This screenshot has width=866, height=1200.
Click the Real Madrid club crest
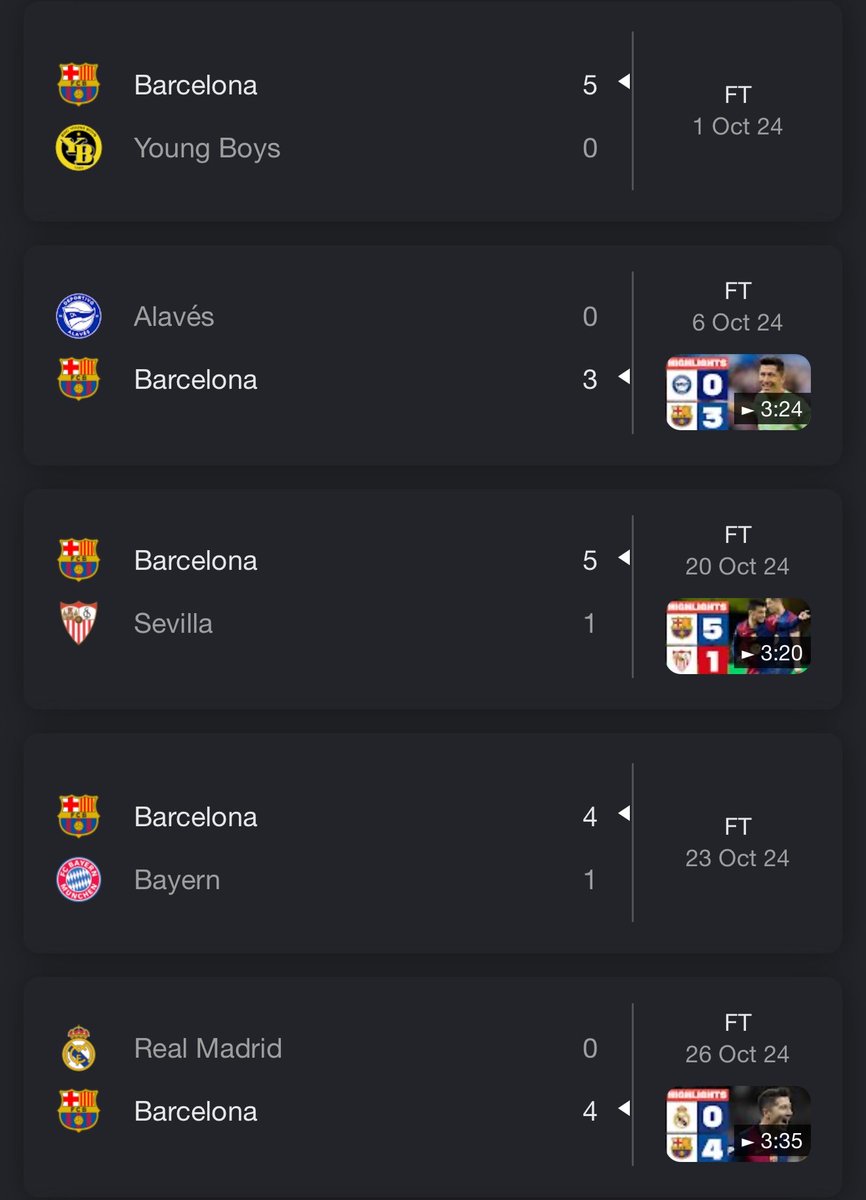[78, 1048]
